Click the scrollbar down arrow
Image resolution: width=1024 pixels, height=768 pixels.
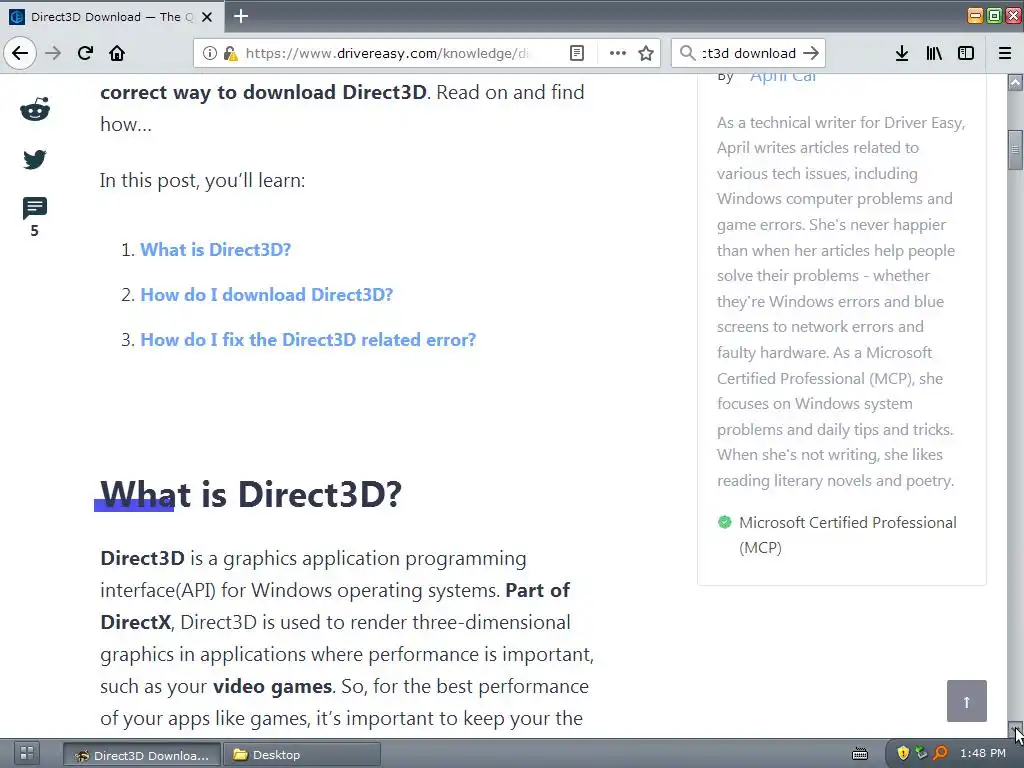point(1015,729)
